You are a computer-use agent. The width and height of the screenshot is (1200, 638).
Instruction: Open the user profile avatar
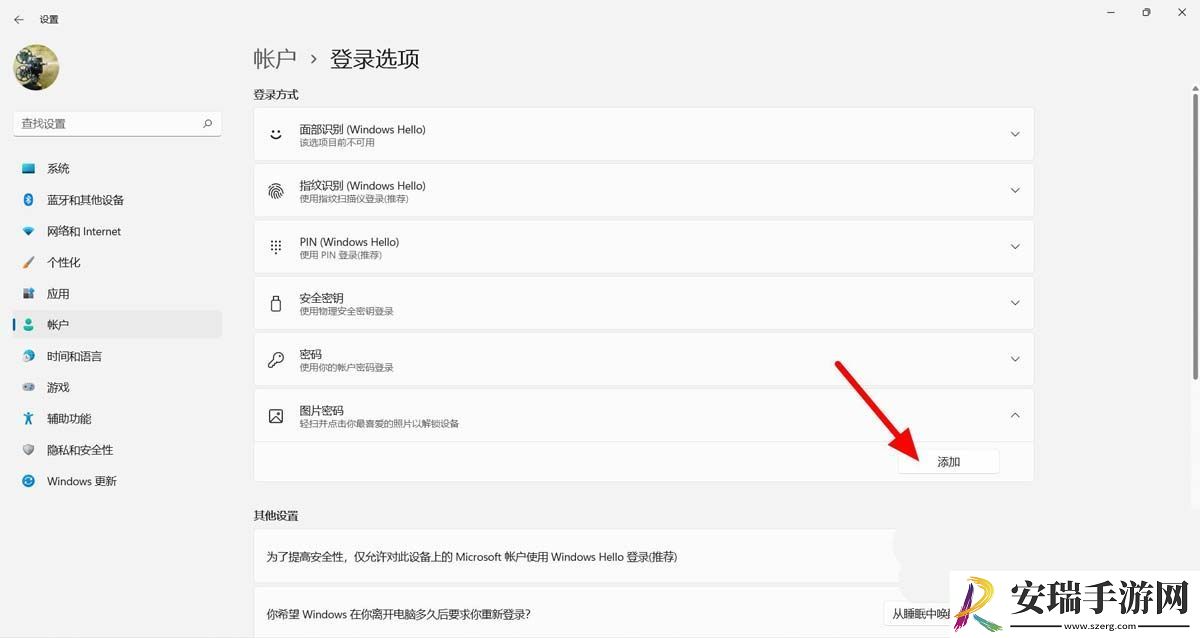[36, 68]
